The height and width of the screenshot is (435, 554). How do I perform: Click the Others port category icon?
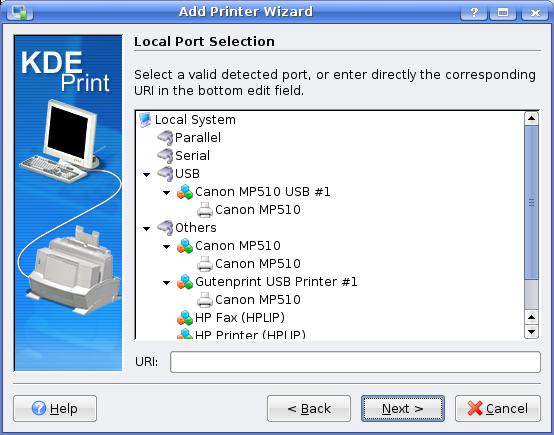tap(165, 228)
